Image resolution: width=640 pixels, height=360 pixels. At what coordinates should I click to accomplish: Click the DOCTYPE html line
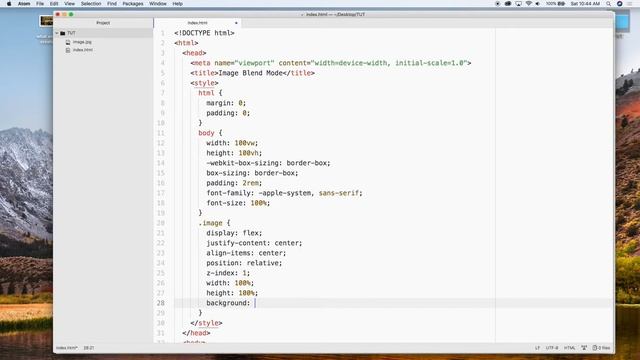tap(204, 33)
